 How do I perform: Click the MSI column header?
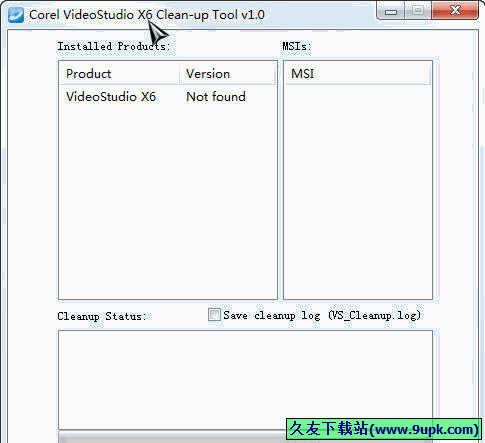coord(358,74)
